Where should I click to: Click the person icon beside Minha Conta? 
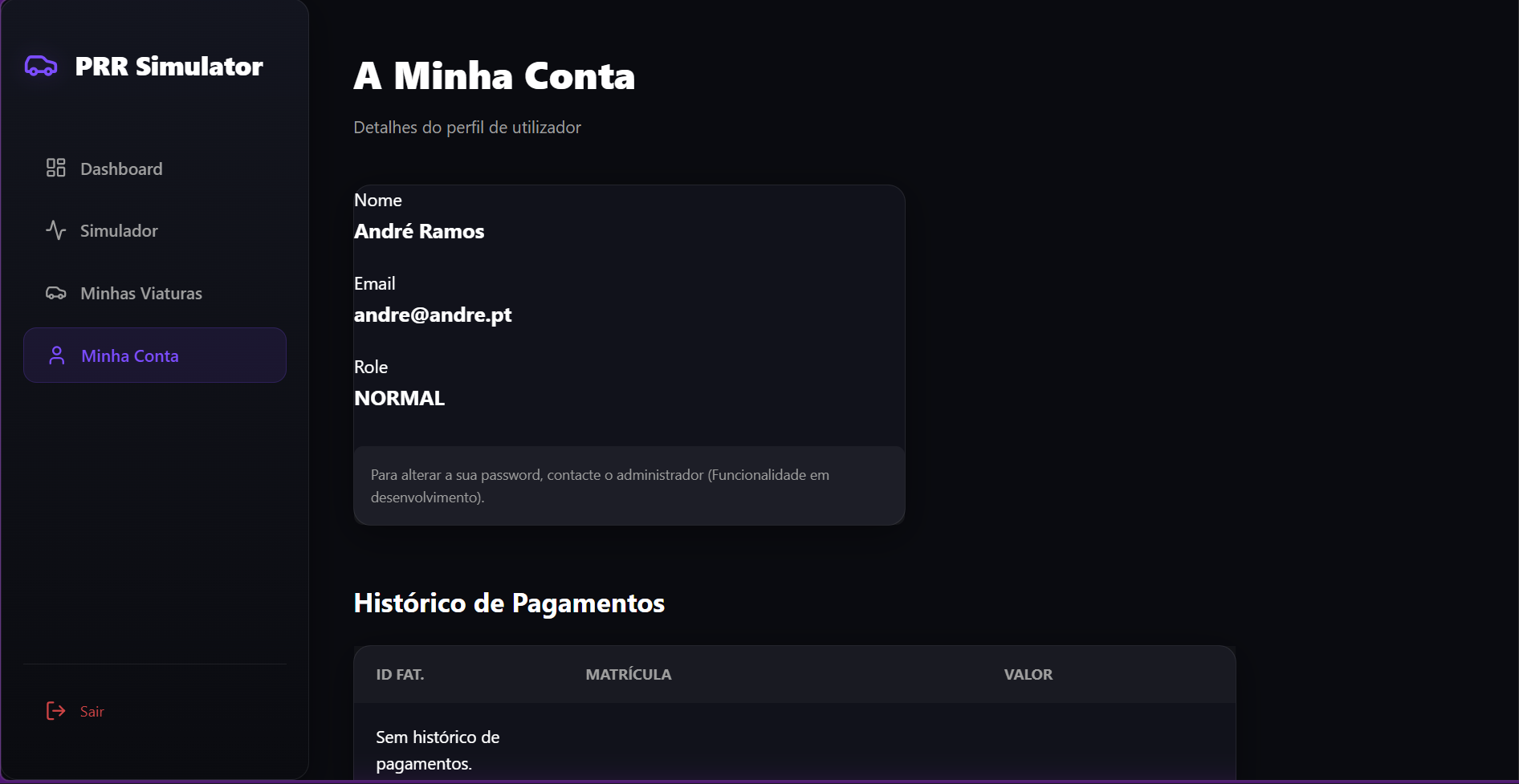click(55, 355)
